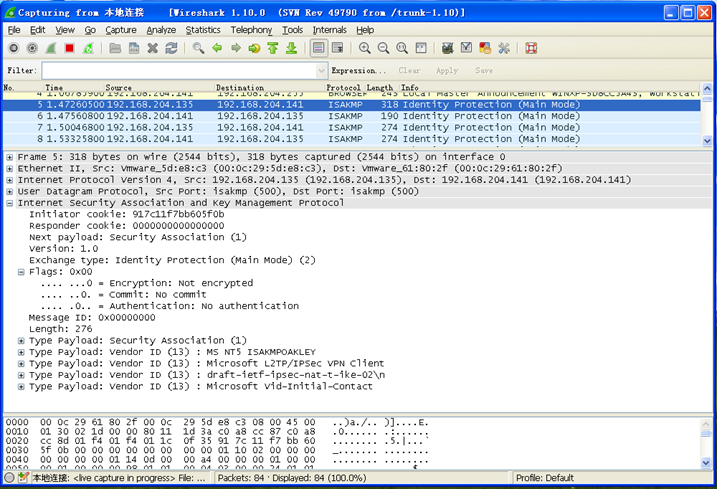Image resolution: width=717 pixels, height=489 pixels.
Task: Toggle auto-scroll in live capture
Action: [338, 48]
